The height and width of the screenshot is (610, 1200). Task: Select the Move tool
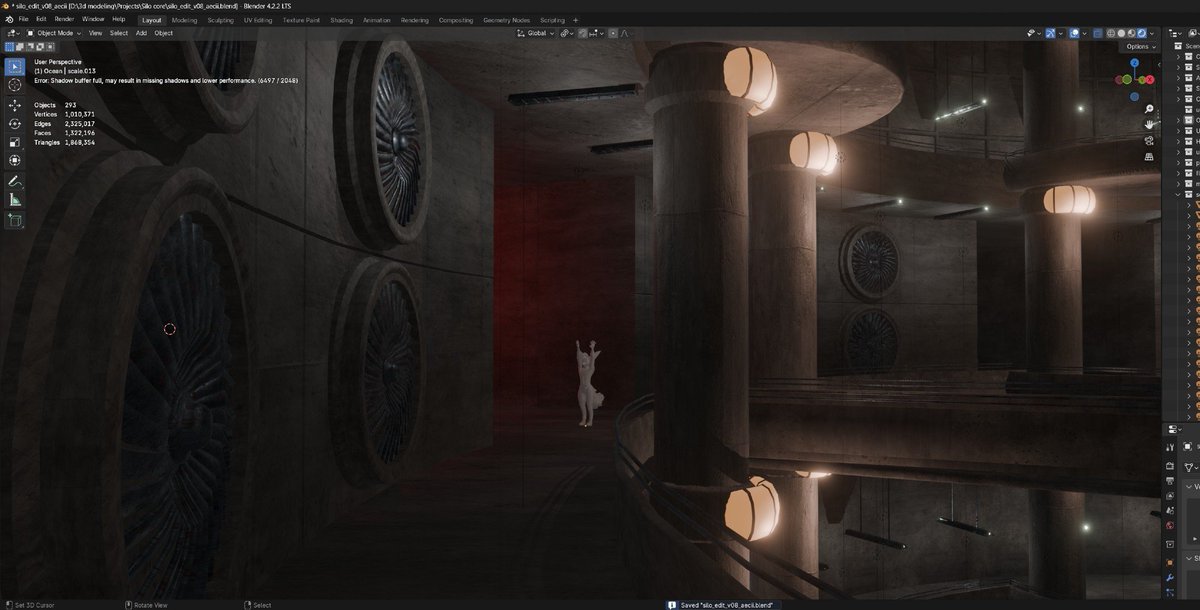[15, 105]
